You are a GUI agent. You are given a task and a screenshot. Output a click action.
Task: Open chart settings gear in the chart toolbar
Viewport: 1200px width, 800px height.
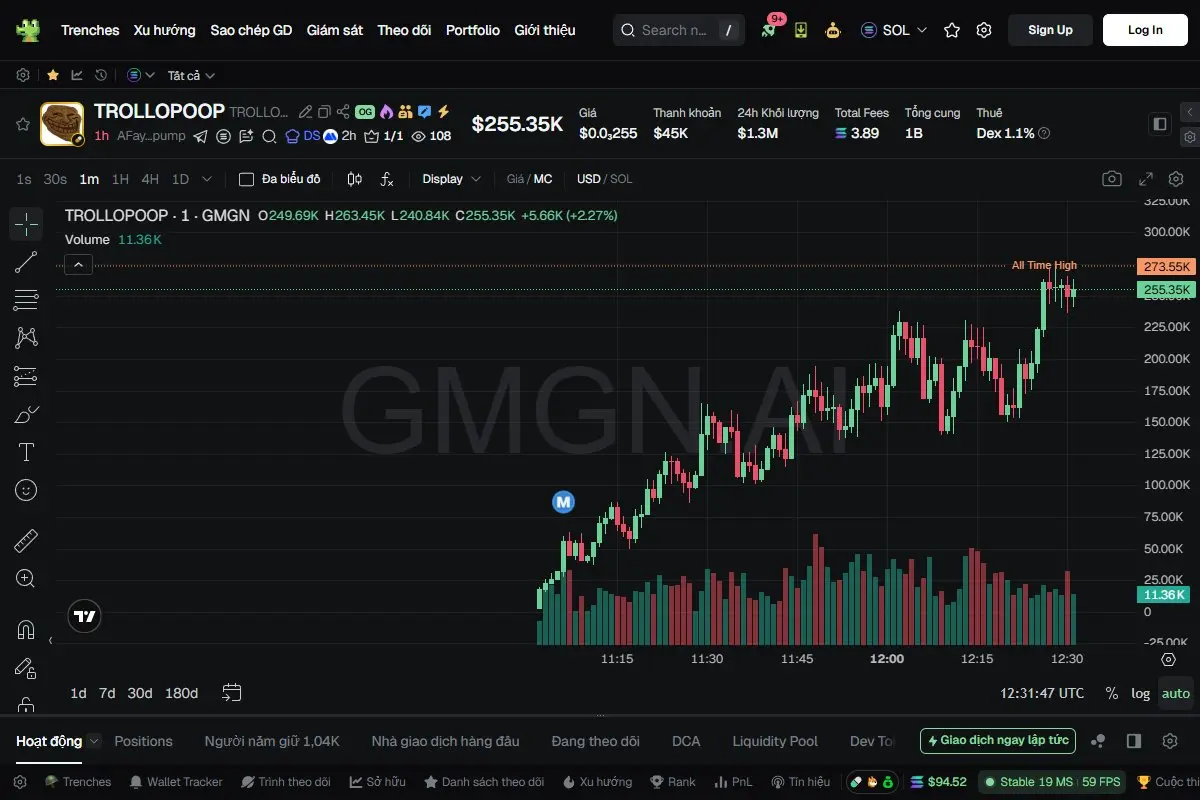(1175, 179)
